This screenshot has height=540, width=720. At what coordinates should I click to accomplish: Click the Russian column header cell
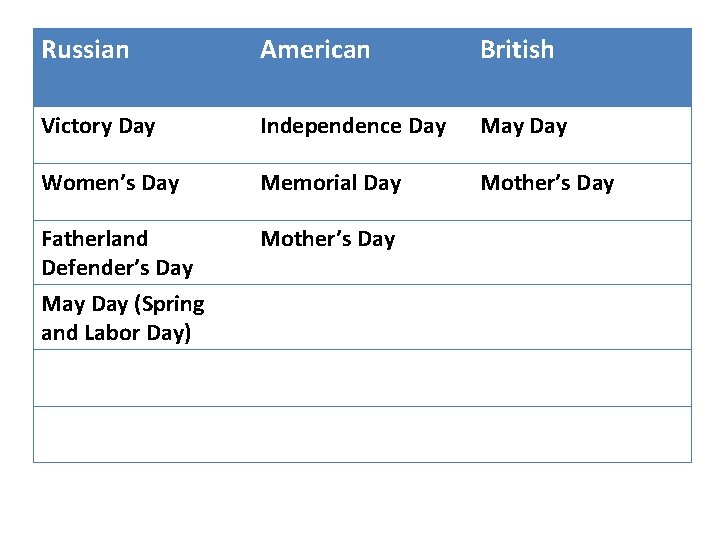86,50
